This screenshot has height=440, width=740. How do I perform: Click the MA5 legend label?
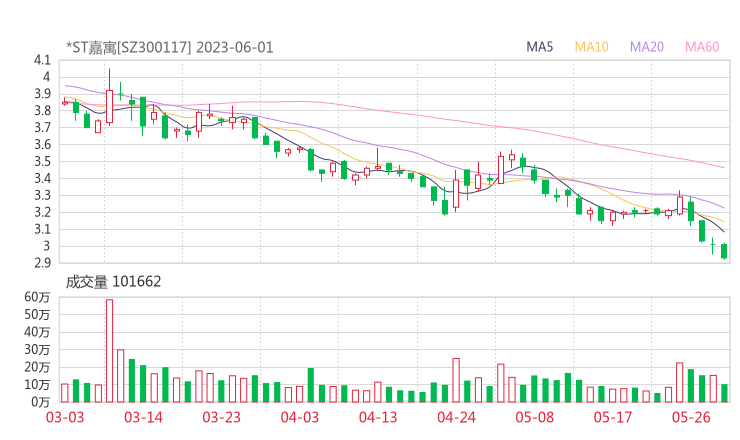point(539,47)
